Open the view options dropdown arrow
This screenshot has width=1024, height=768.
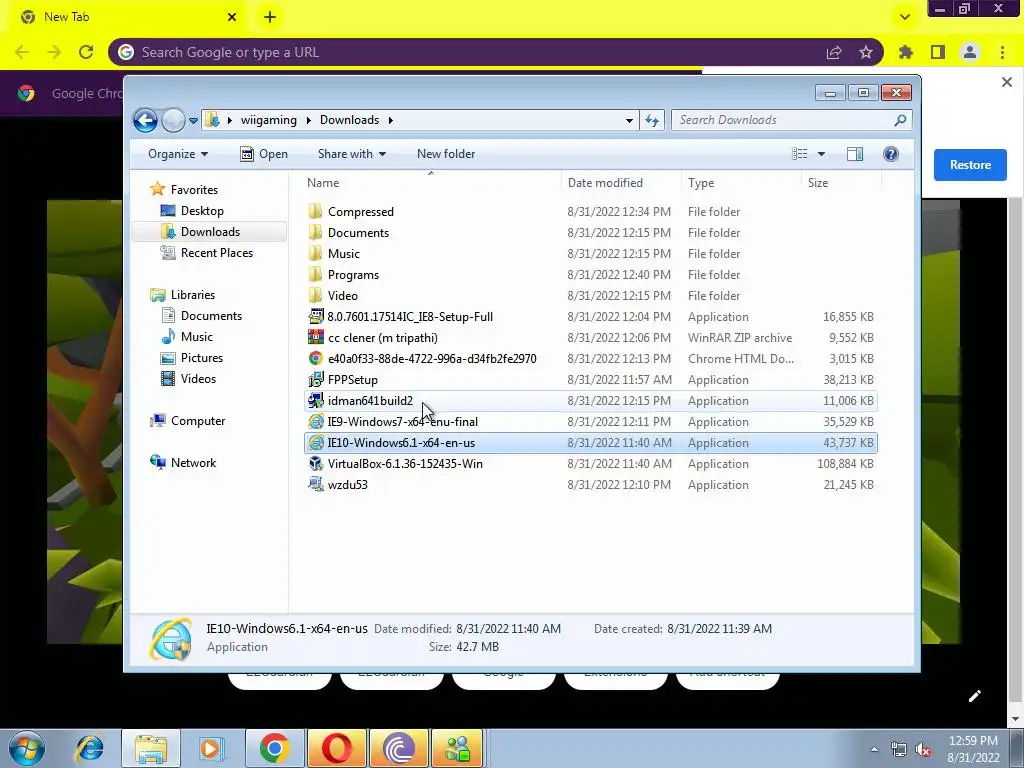tap(822, 154)
